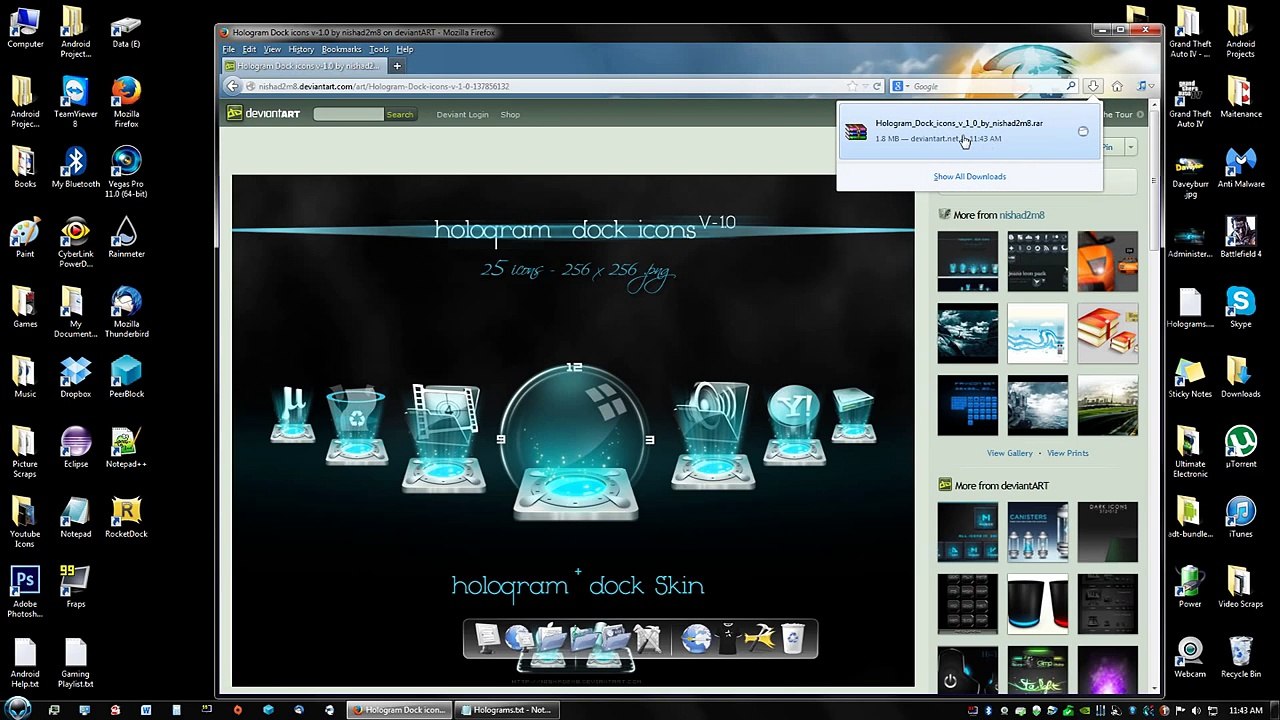The height and width of the screenshot is (720, 1280).
Task: Open Webcam desktop shortcut
Action: point(1190,658)
